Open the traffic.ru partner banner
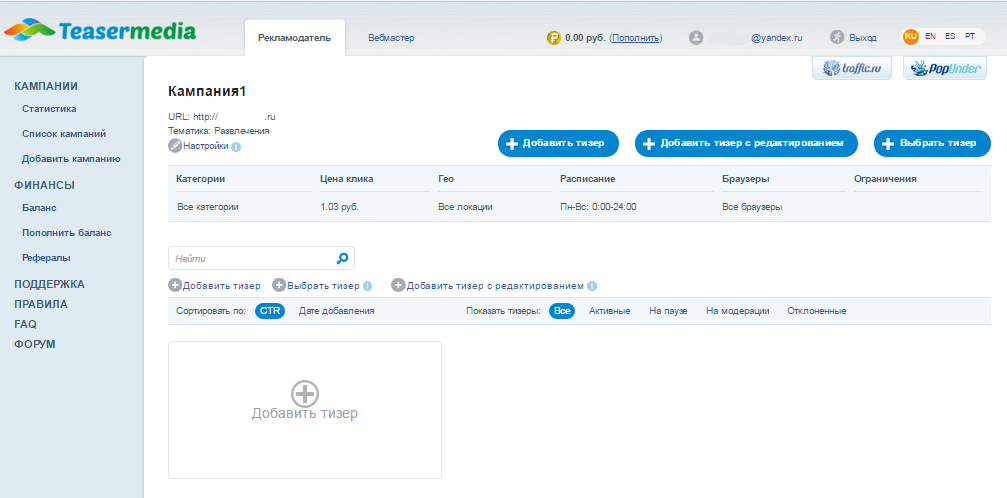The width and height of the screenshot is (1007, 498). [851, 68]
